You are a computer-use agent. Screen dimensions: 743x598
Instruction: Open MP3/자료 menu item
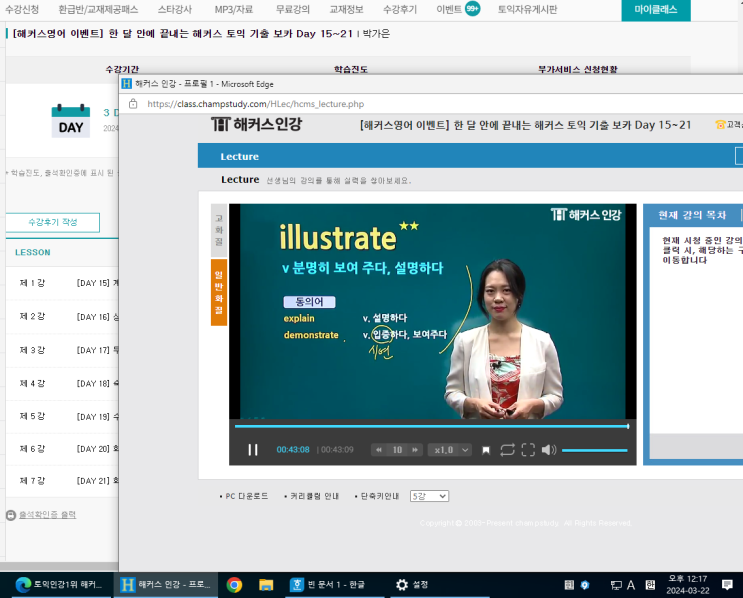point(234,9)
